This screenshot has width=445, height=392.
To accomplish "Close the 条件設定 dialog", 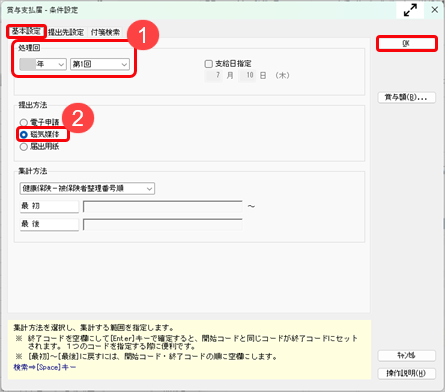I will point(435,10).
